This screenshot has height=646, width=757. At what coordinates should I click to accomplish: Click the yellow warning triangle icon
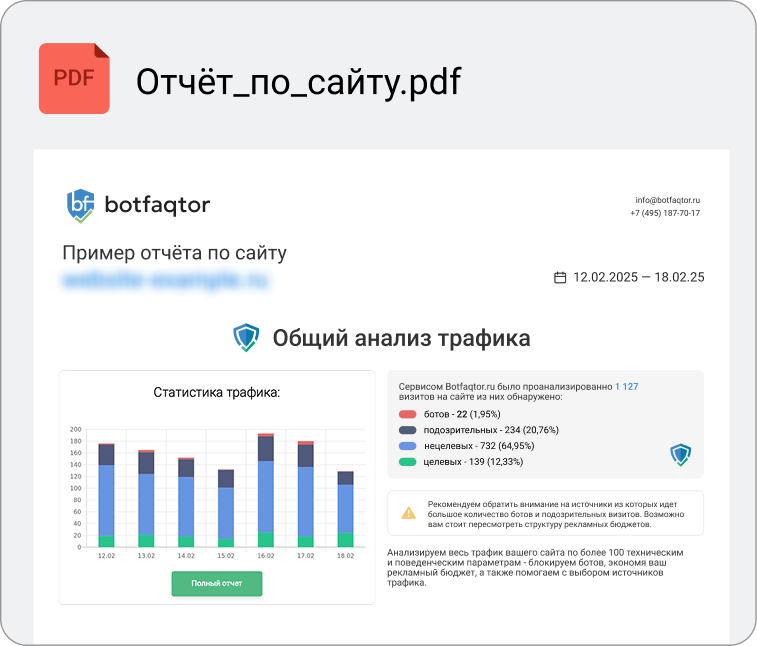pyautogui.click(x=408, y=513)
